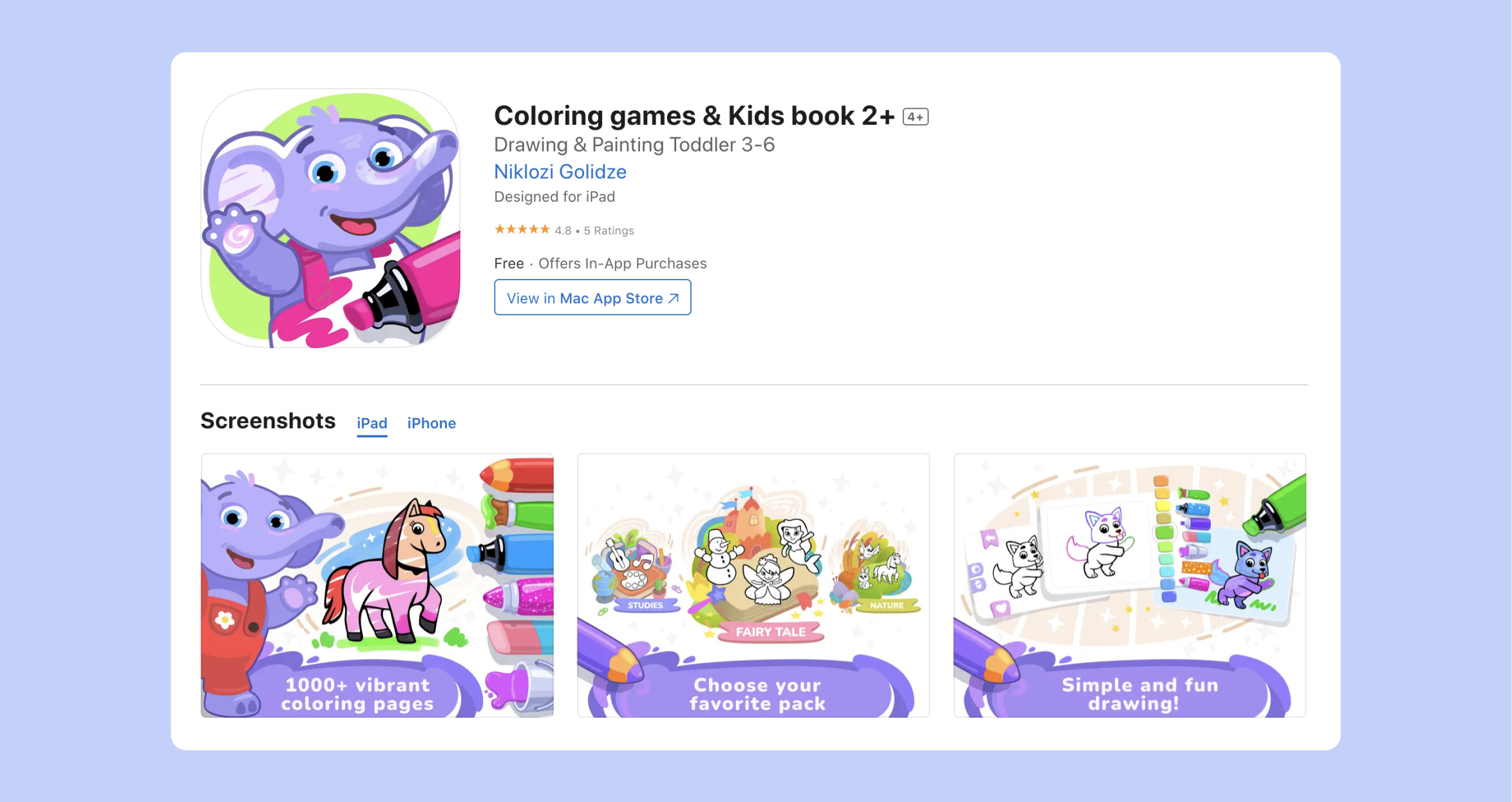Viewport: 1512px width, 802px height.
Task: Open the View in Mac App Store button
Action: [x=592, y=298]
